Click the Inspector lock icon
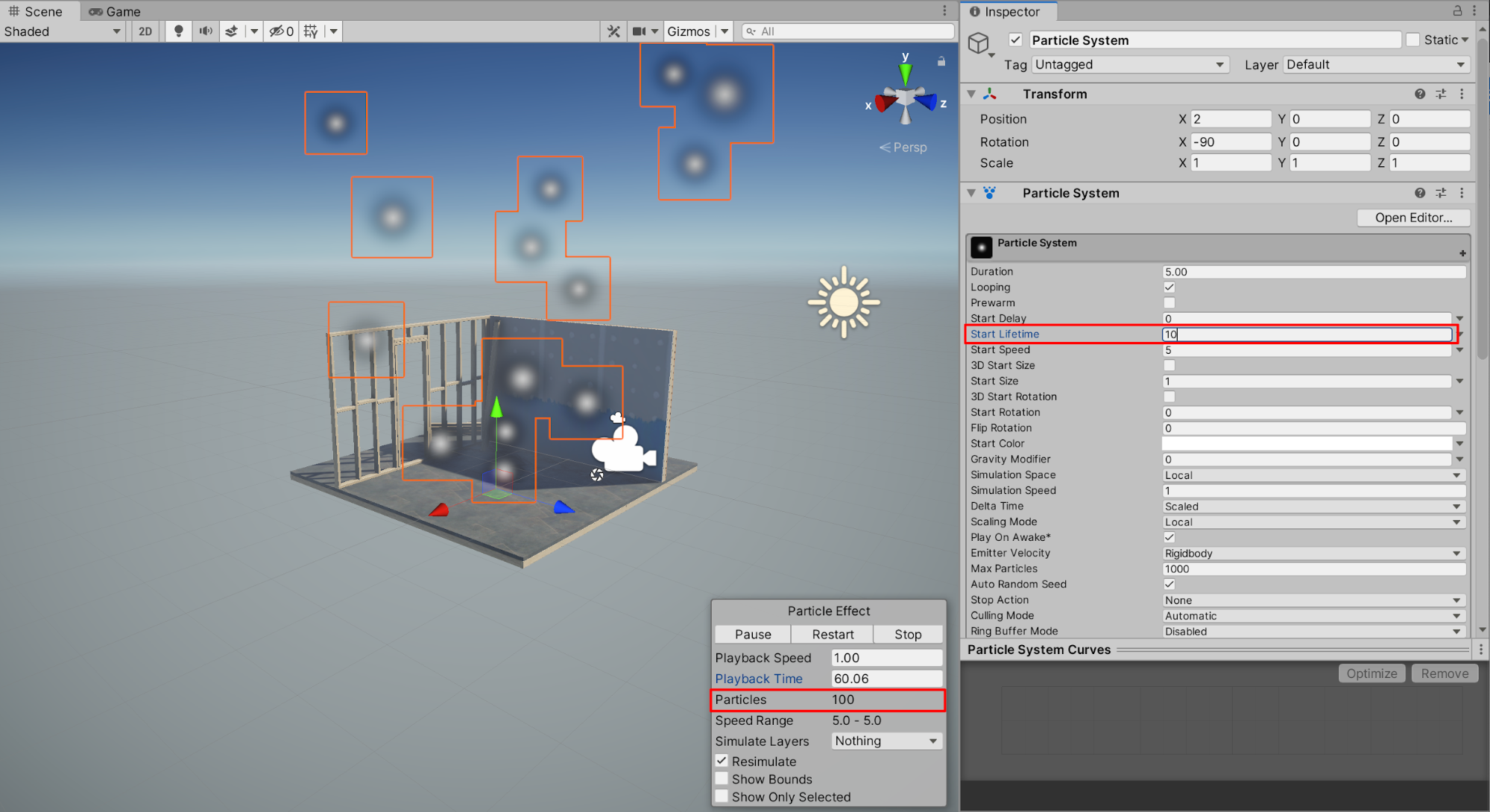This screenshot has width=1490, height=812. (x=1457, y=11)
